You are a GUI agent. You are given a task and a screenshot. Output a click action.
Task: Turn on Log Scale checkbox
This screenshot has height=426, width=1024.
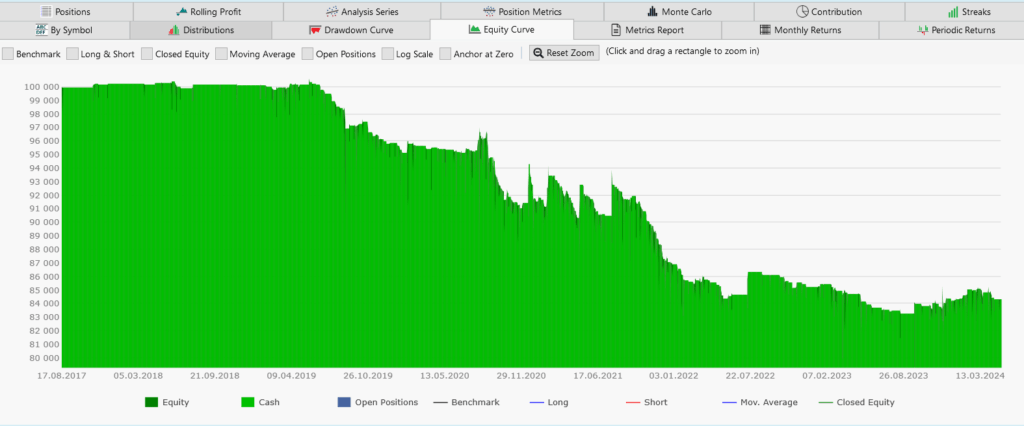coord(388,54)
